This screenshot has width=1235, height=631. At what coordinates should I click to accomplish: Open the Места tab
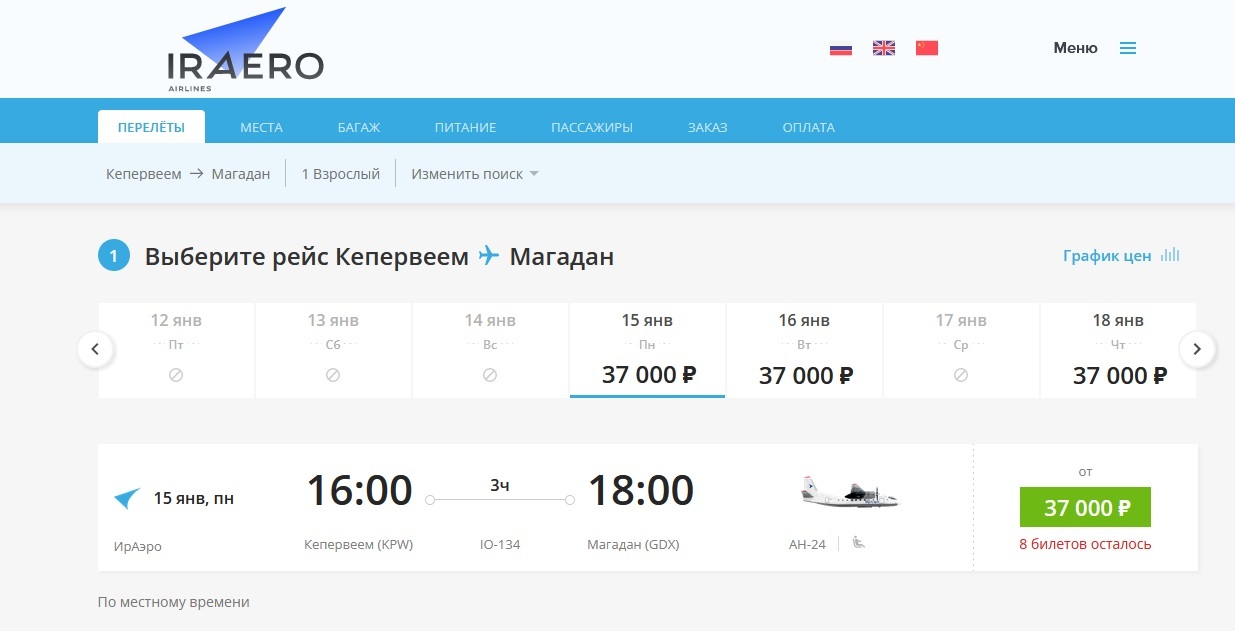(x=261, y=127)
